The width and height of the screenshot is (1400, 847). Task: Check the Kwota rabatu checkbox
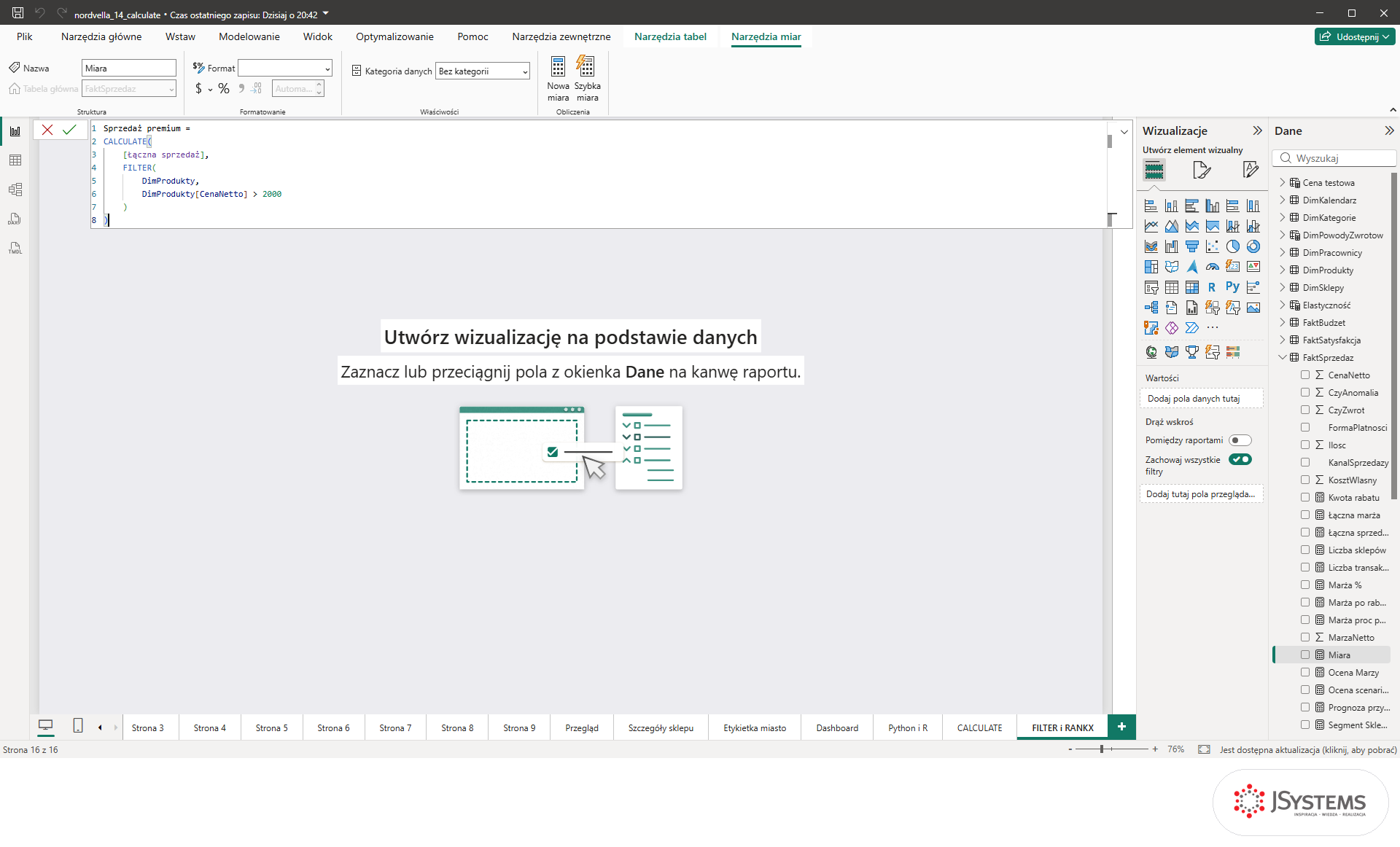(1305, 498)
